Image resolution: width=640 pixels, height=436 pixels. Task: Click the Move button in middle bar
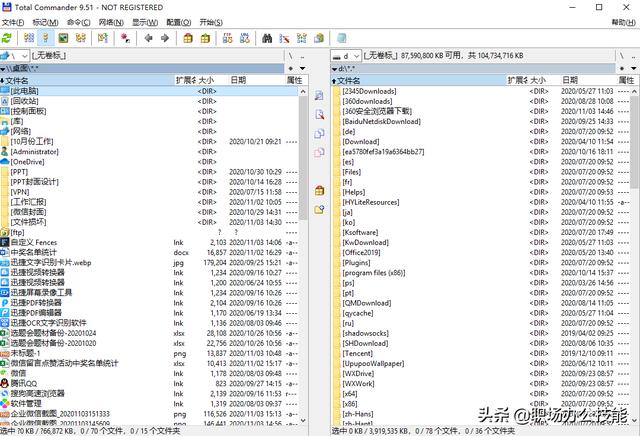319,153
